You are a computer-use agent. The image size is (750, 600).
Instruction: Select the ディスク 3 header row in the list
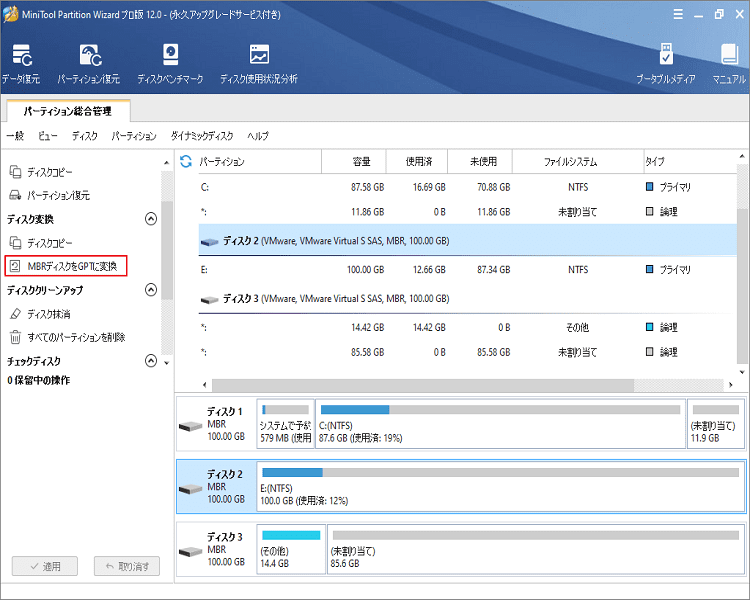coord(467,299)
